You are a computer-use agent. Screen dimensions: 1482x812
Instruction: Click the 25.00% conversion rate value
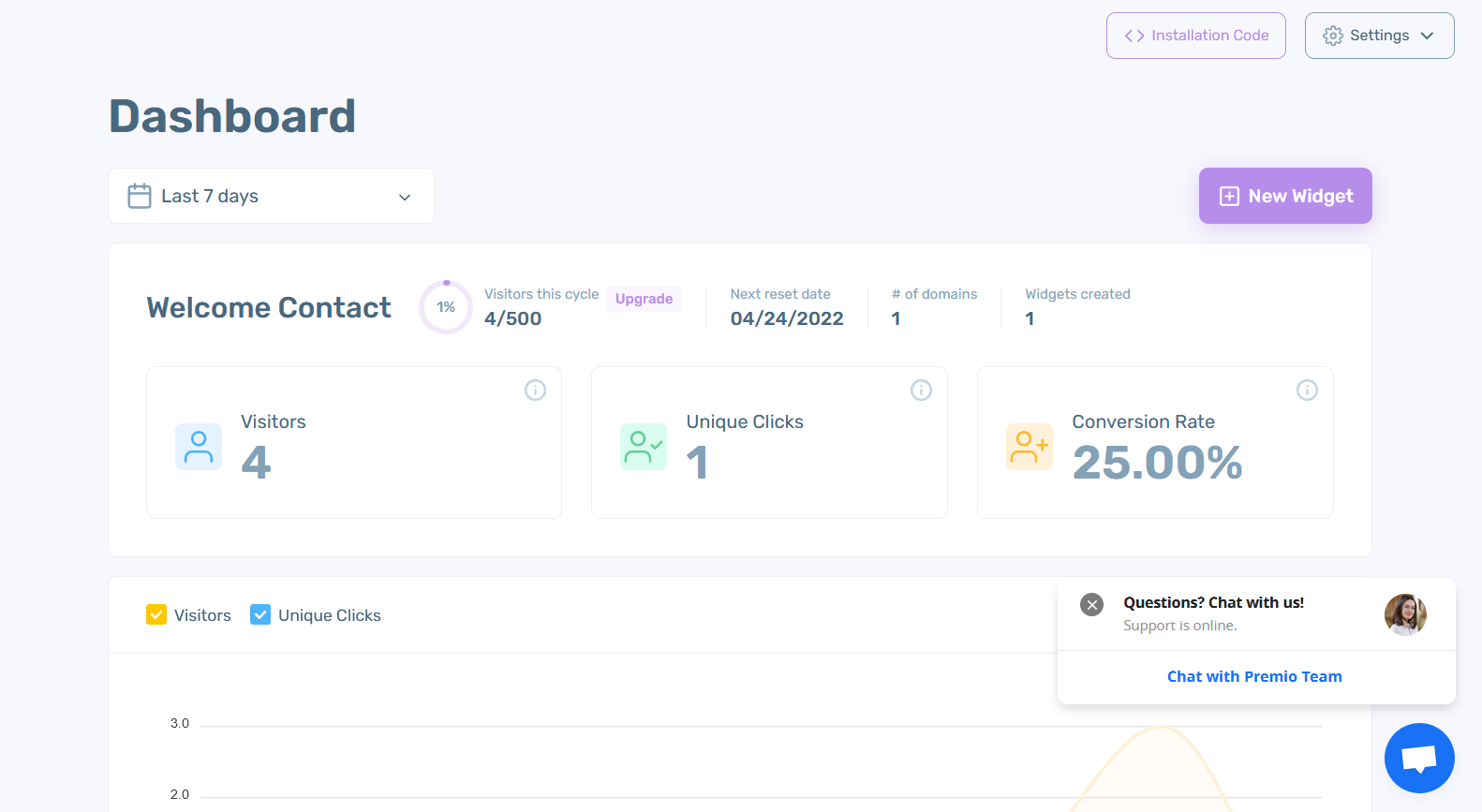(x=1157, y=463)
